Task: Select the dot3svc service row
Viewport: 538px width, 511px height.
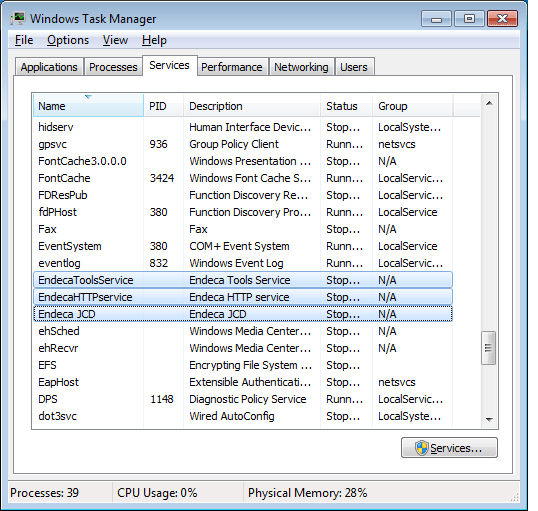Action: coord(243,416)
